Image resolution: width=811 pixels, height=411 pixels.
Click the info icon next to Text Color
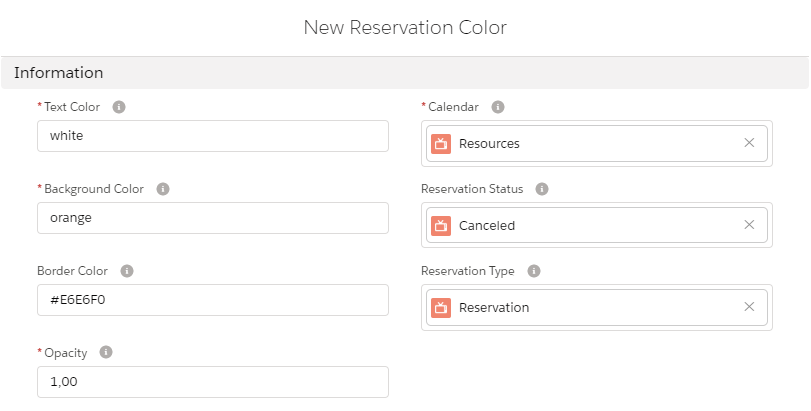pos(119,107)
